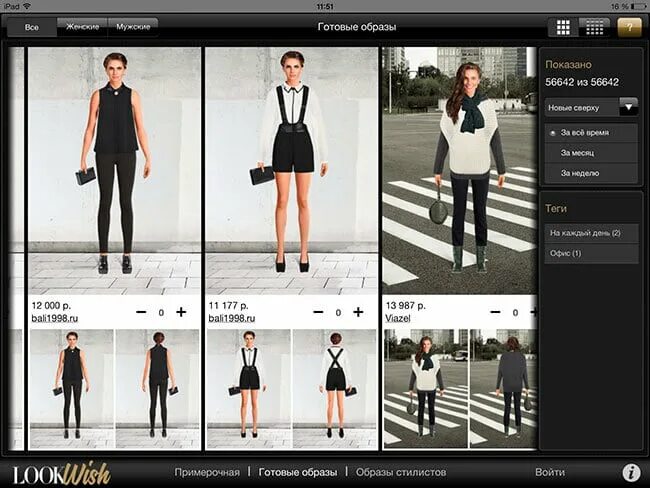Filter by tag Офис (1)

(x=591, y=253)
